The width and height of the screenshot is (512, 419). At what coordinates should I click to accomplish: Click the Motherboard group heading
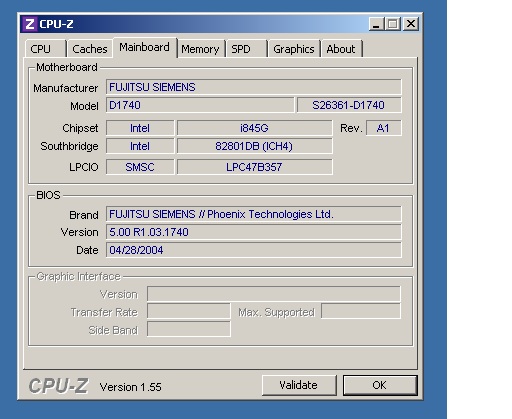(67, 67)
